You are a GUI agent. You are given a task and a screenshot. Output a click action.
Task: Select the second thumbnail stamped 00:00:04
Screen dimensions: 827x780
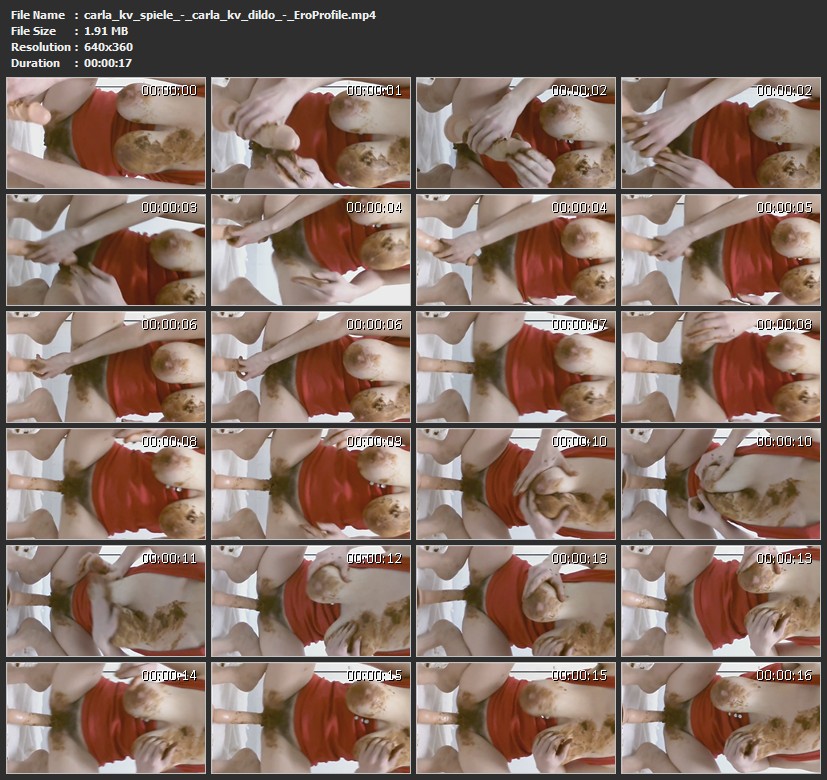516,250
